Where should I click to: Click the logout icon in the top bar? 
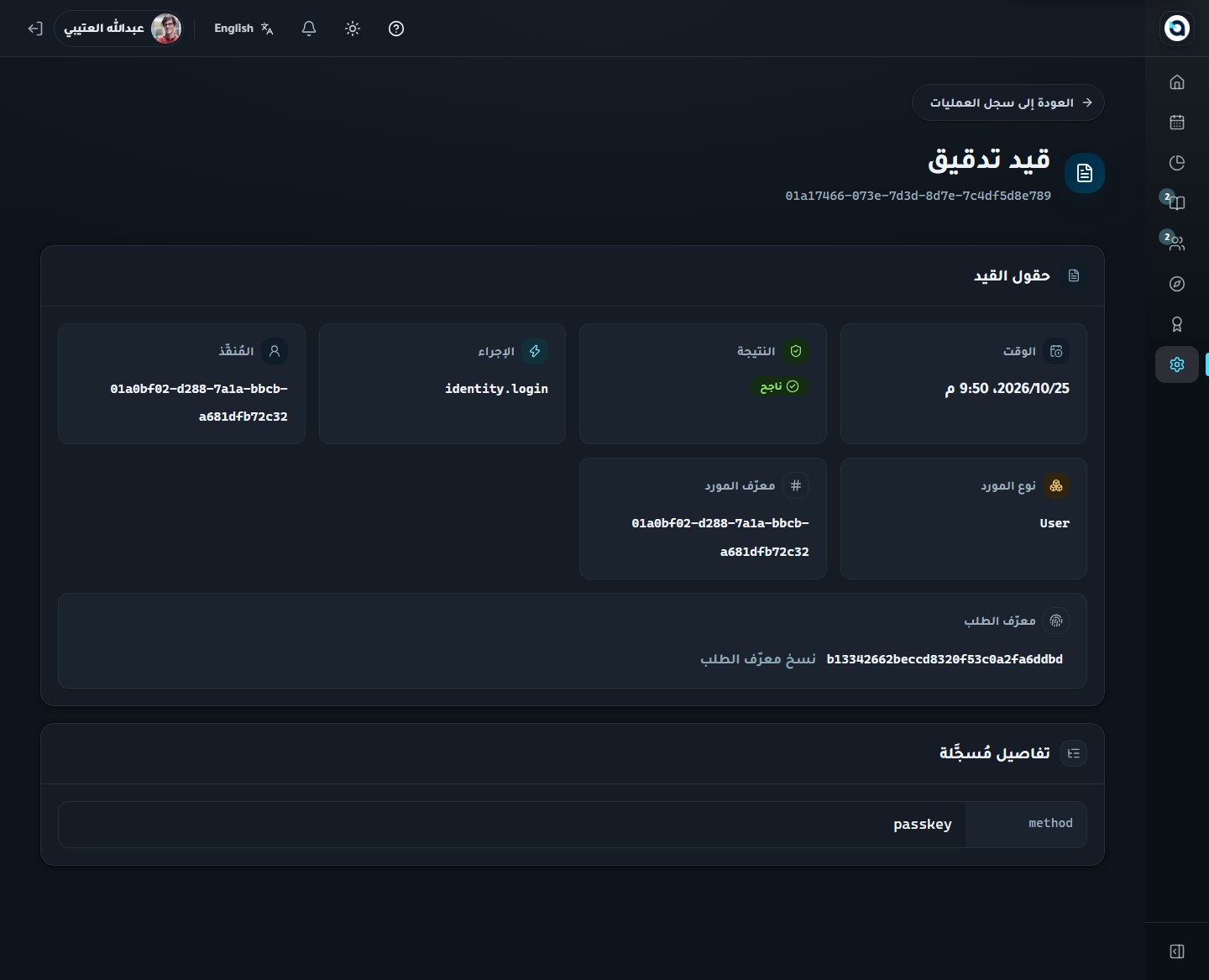click(35, 29)
